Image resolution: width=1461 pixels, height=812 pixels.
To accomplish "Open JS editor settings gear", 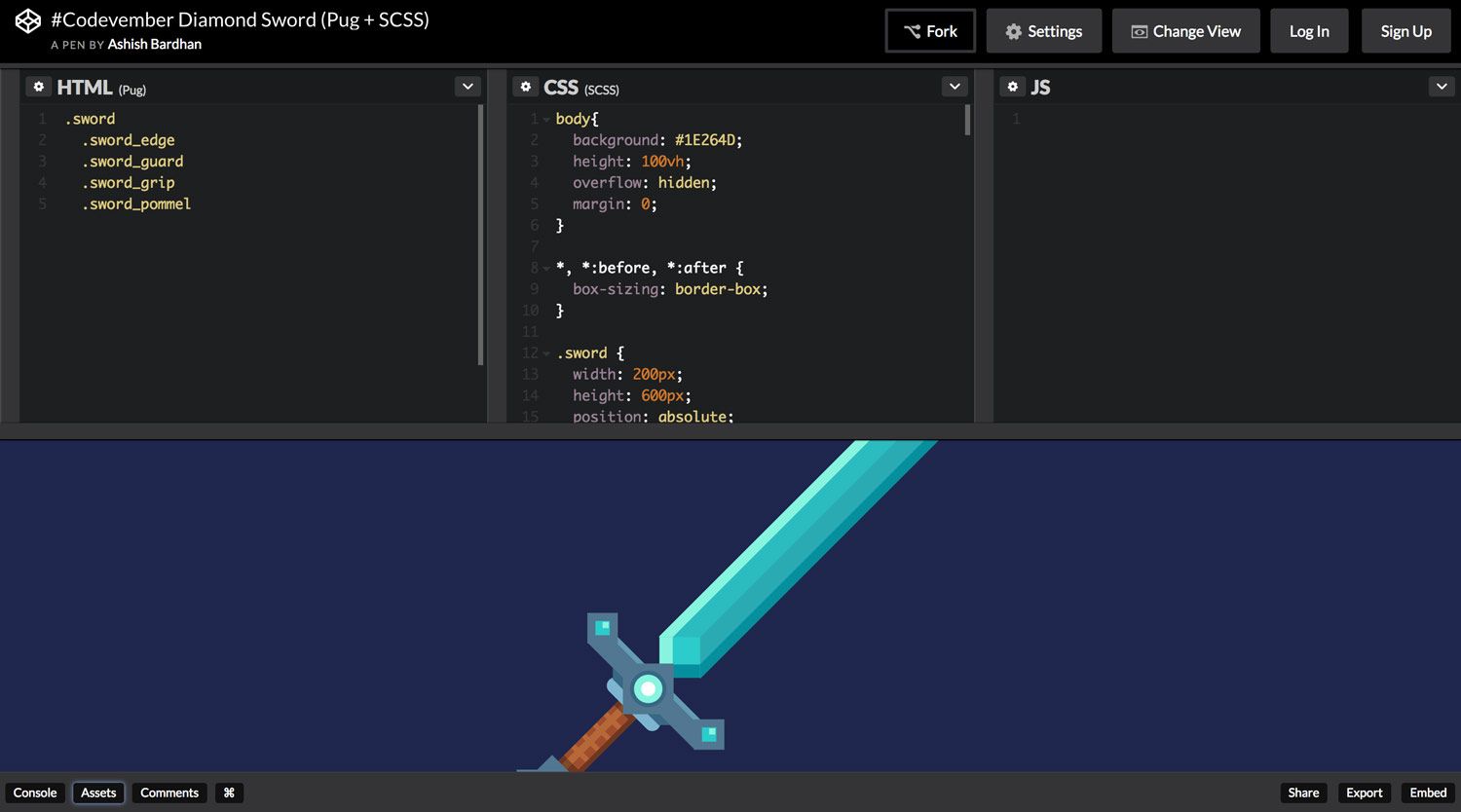I will 1013,87.
